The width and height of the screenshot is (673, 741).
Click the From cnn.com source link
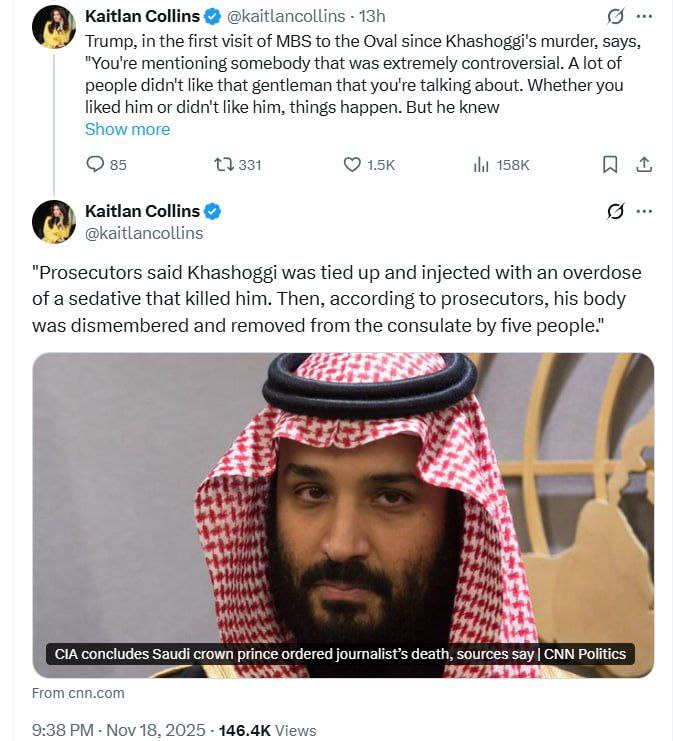point(78,693)
